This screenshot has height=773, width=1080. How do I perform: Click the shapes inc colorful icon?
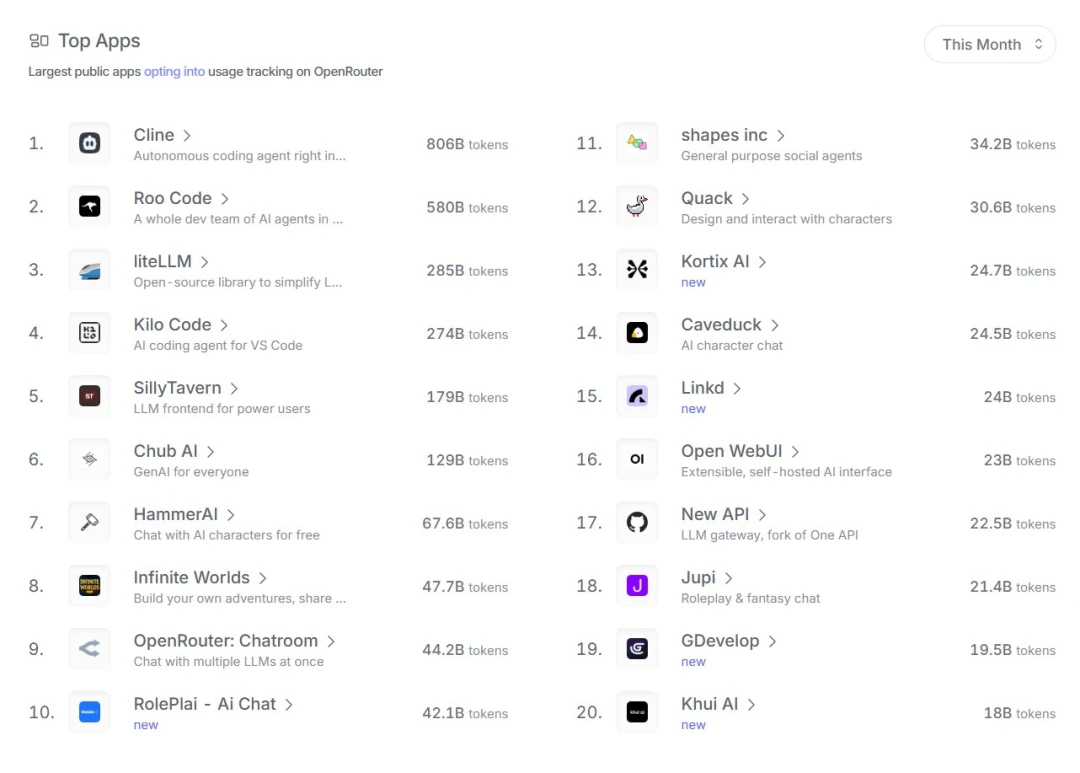(637, 143)
